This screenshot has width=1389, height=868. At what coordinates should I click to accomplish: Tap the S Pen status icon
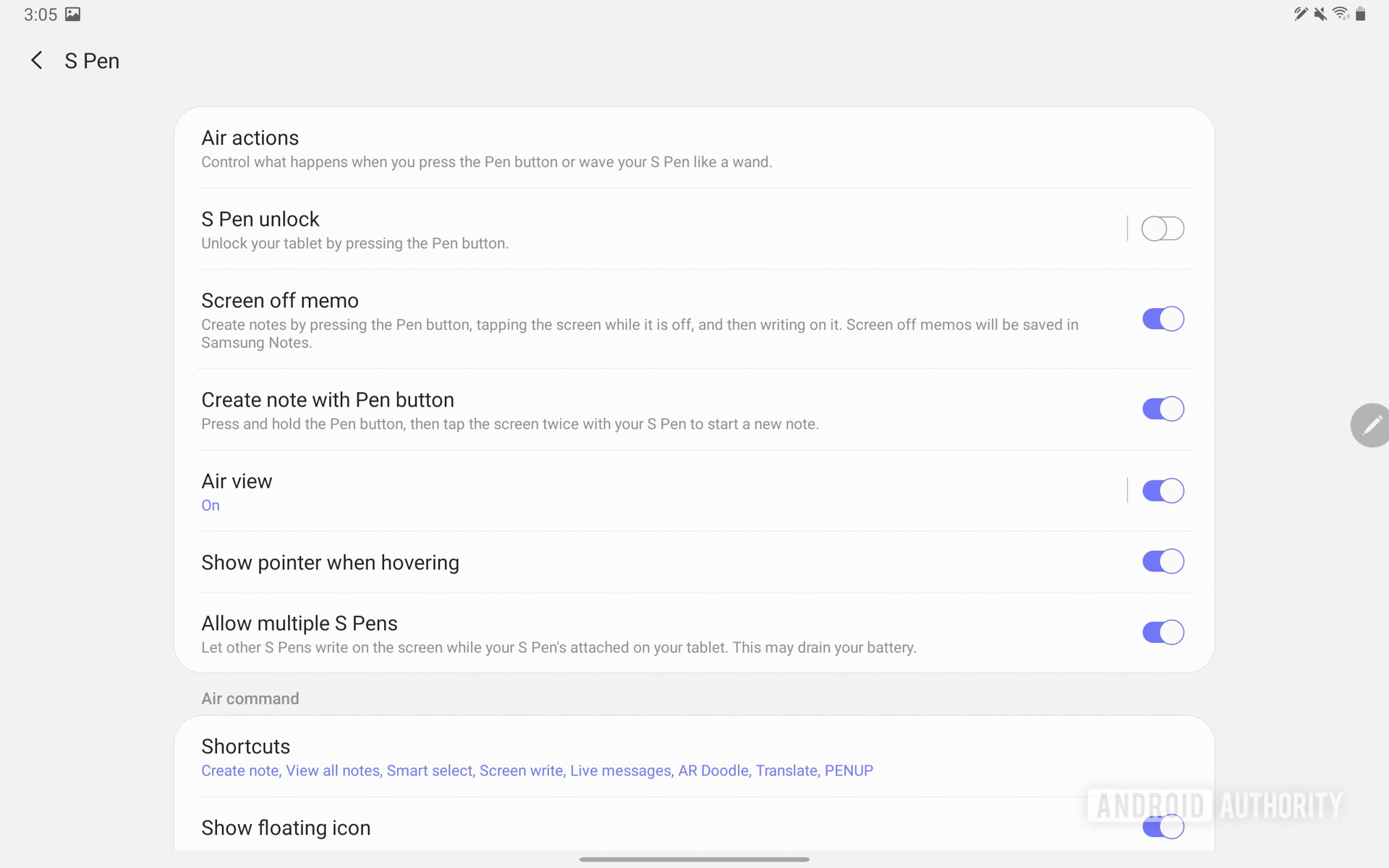pyautogui.click(x=1301, y=14)
